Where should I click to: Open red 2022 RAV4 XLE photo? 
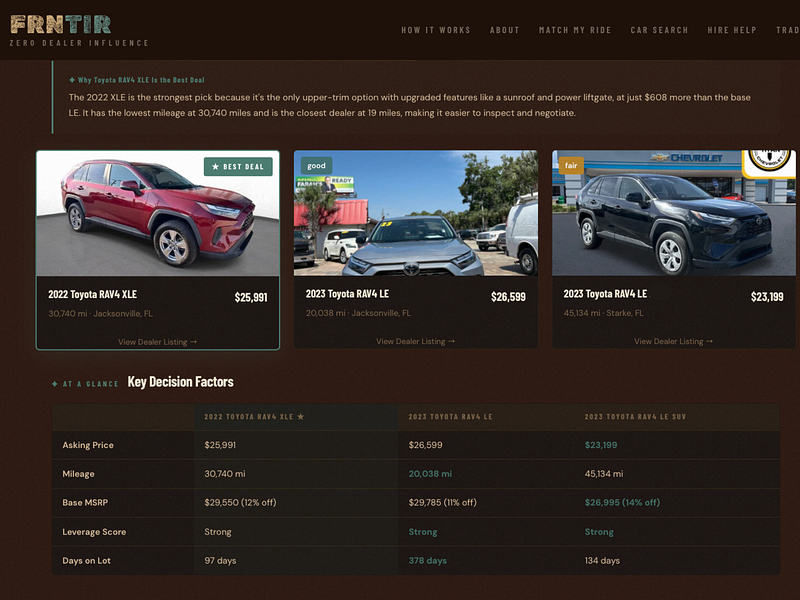tap(158, 213)
